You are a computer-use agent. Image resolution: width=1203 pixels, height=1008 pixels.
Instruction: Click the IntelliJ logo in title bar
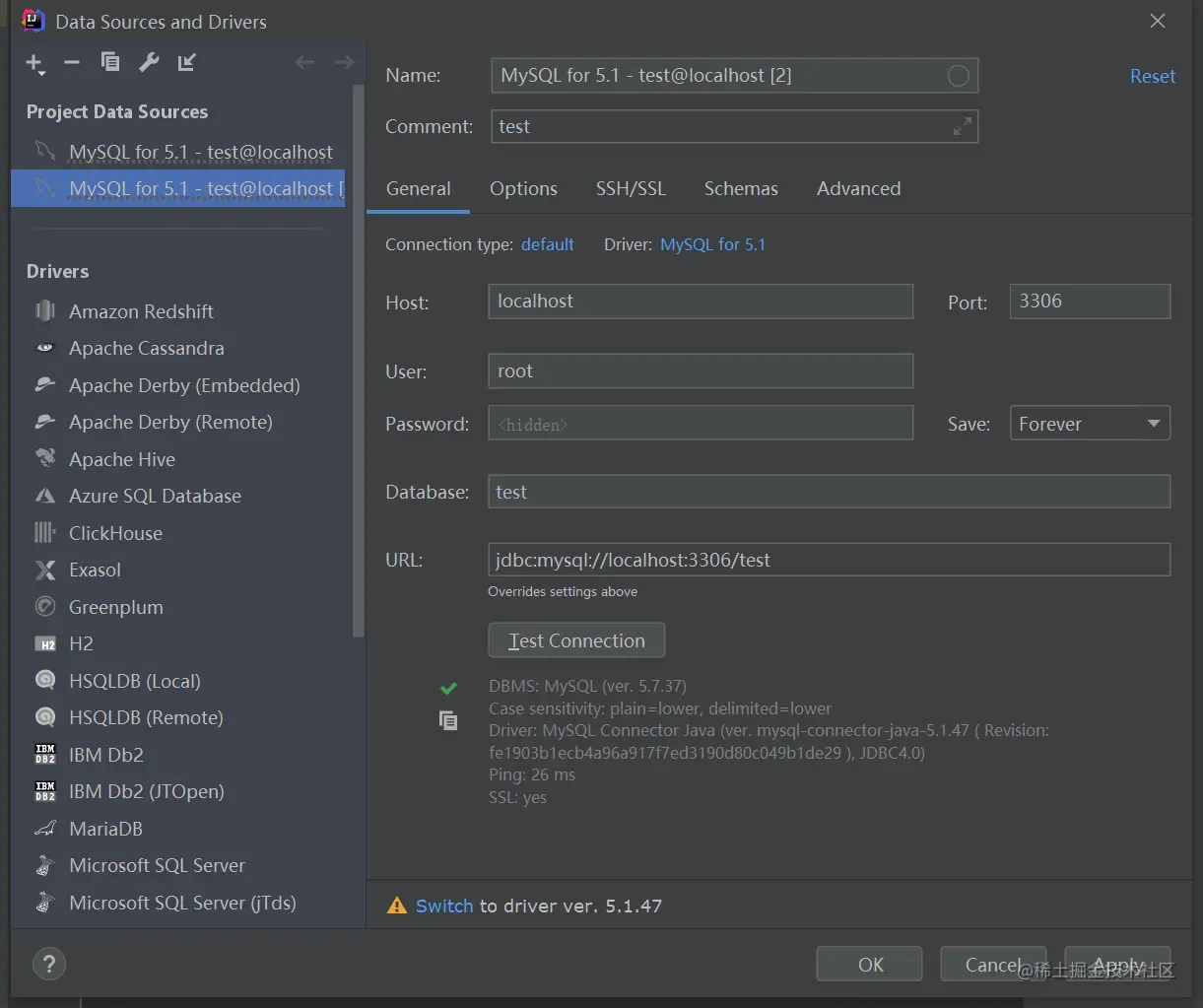tap(33, 21)
